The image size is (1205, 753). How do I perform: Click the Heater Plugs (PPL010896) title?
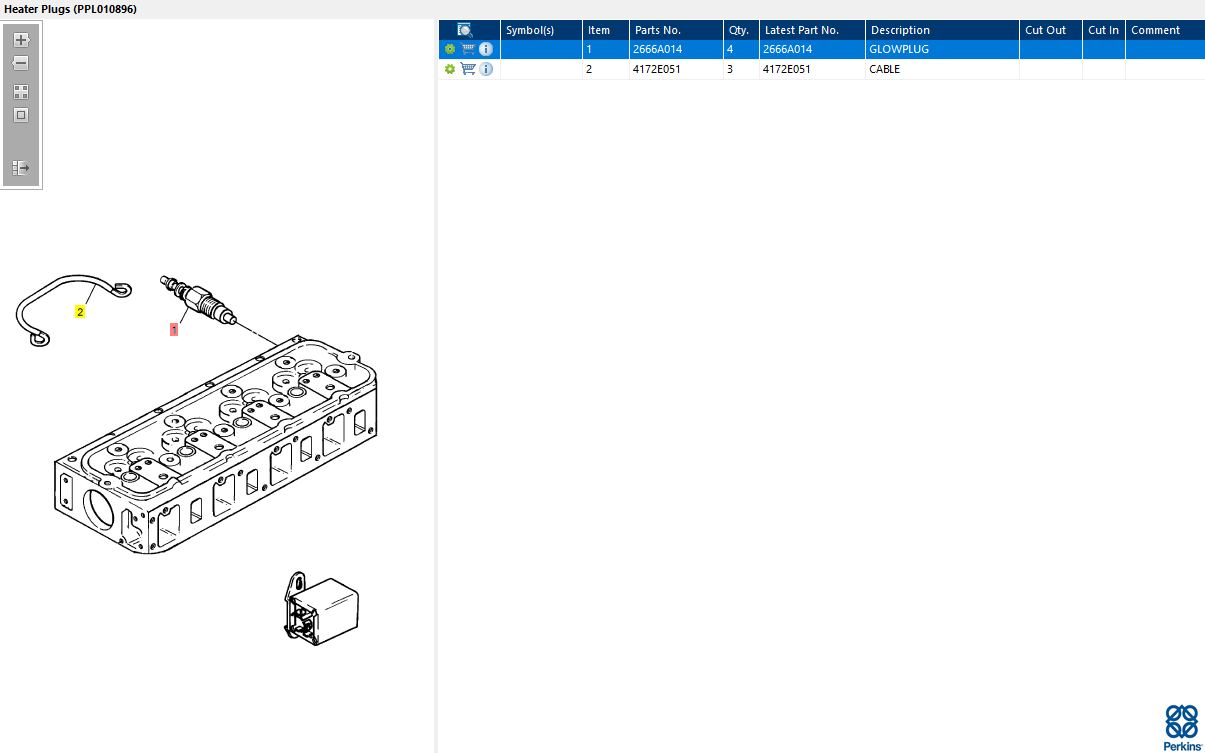pos(71,9)
